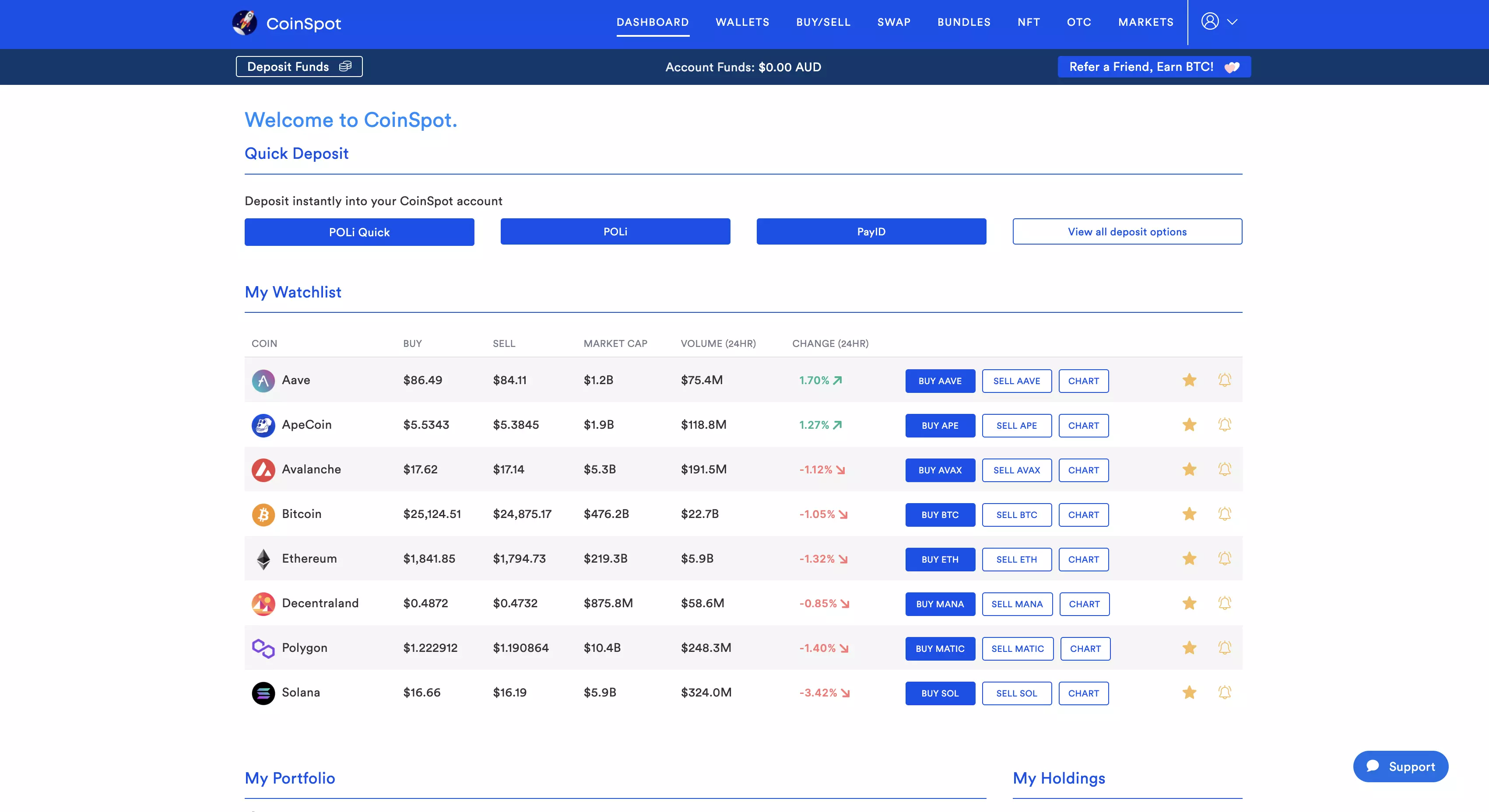The width and height of the screenshot is (1489, 812).
Task: Set a price alert bell for Aave
Action: click(1224, 380)
